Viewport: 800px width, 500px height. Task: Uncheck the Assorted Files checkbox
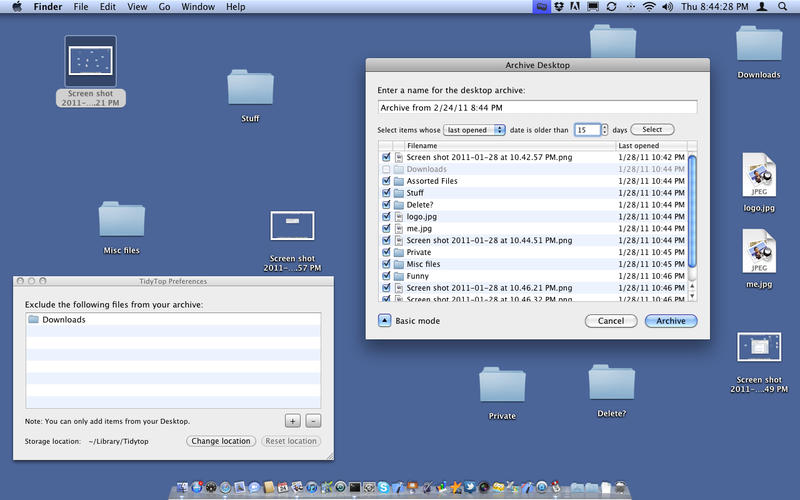tap(386, 181)
